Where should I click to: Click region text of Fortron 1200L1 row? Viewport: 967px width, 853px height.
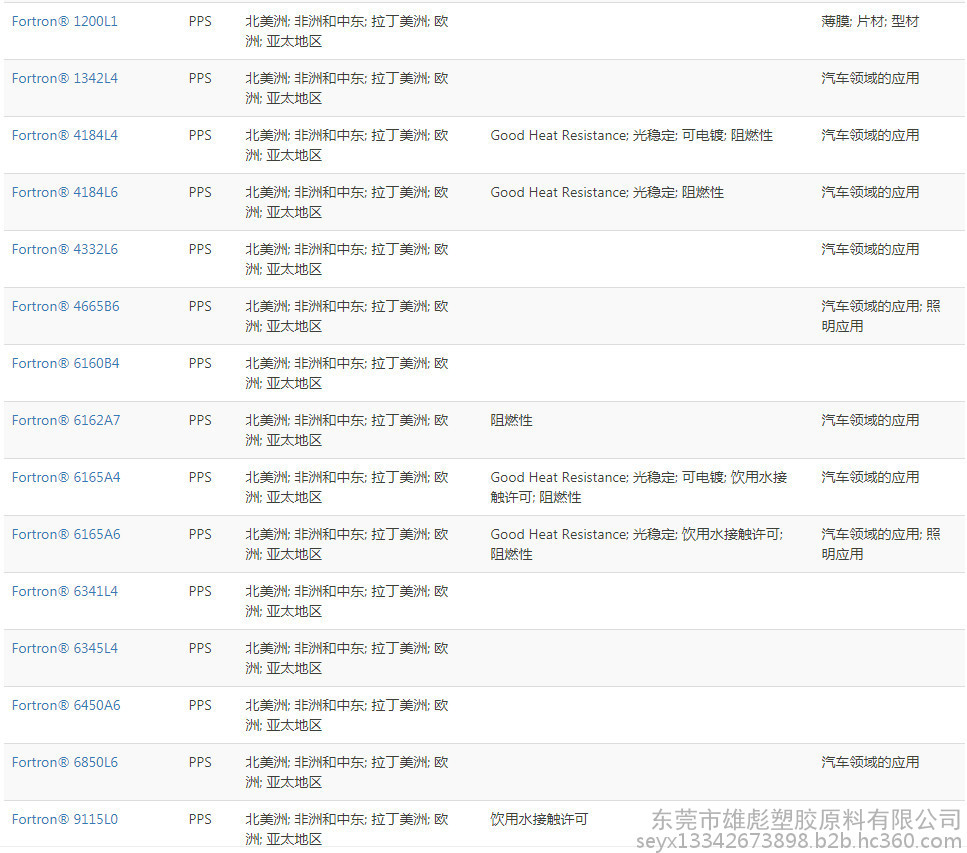(347, 31)
